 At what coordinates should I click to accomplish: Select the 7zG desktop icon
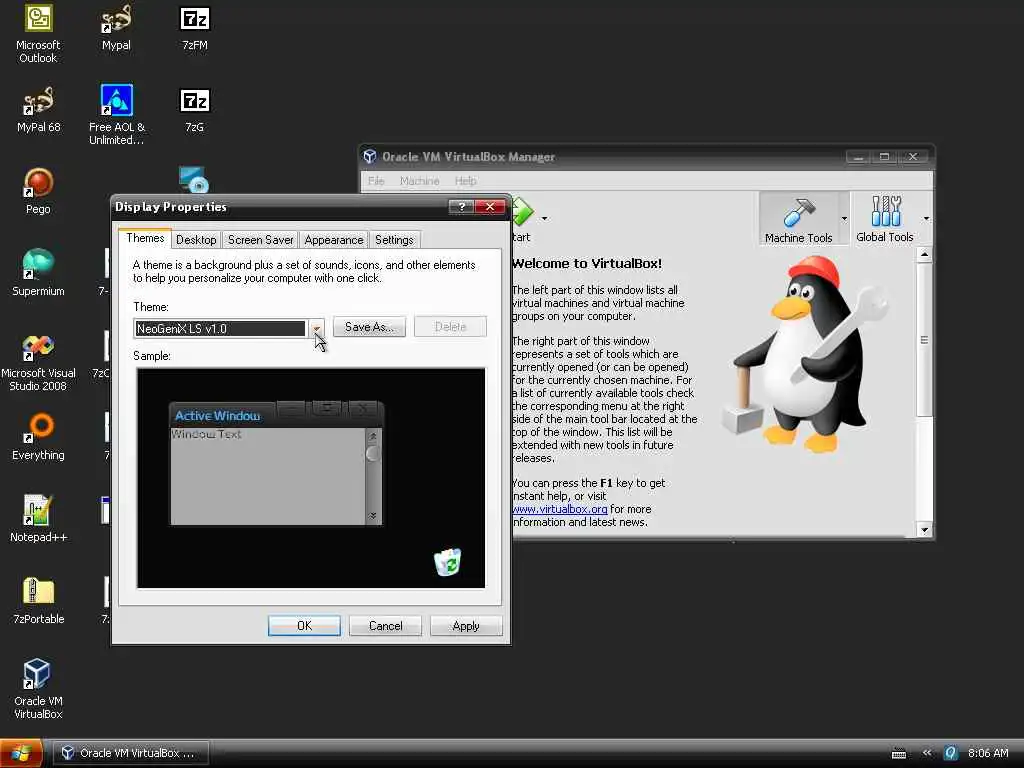(x=195, y=109)
